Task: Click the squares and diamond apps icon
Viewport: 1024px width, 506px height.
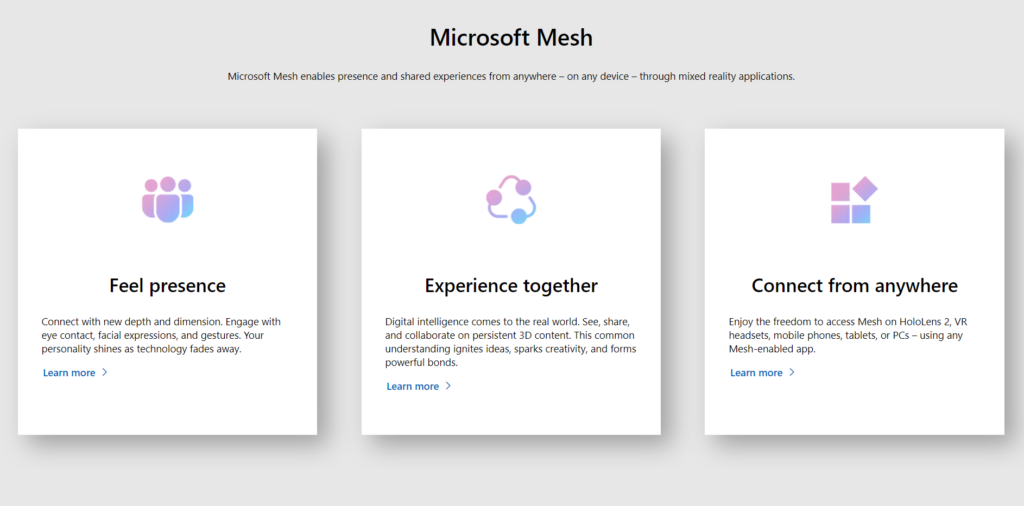Action: click(854, 200)
